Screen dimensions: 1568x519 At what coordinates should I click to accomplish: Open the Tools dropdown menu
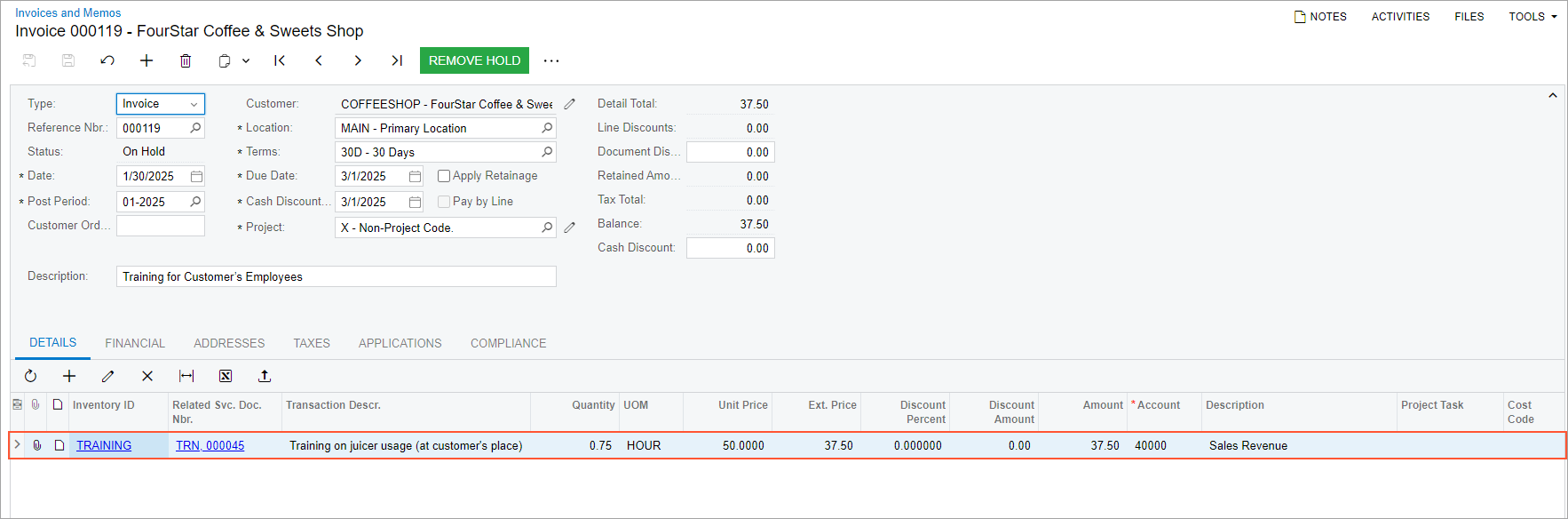pos(1532,17)
